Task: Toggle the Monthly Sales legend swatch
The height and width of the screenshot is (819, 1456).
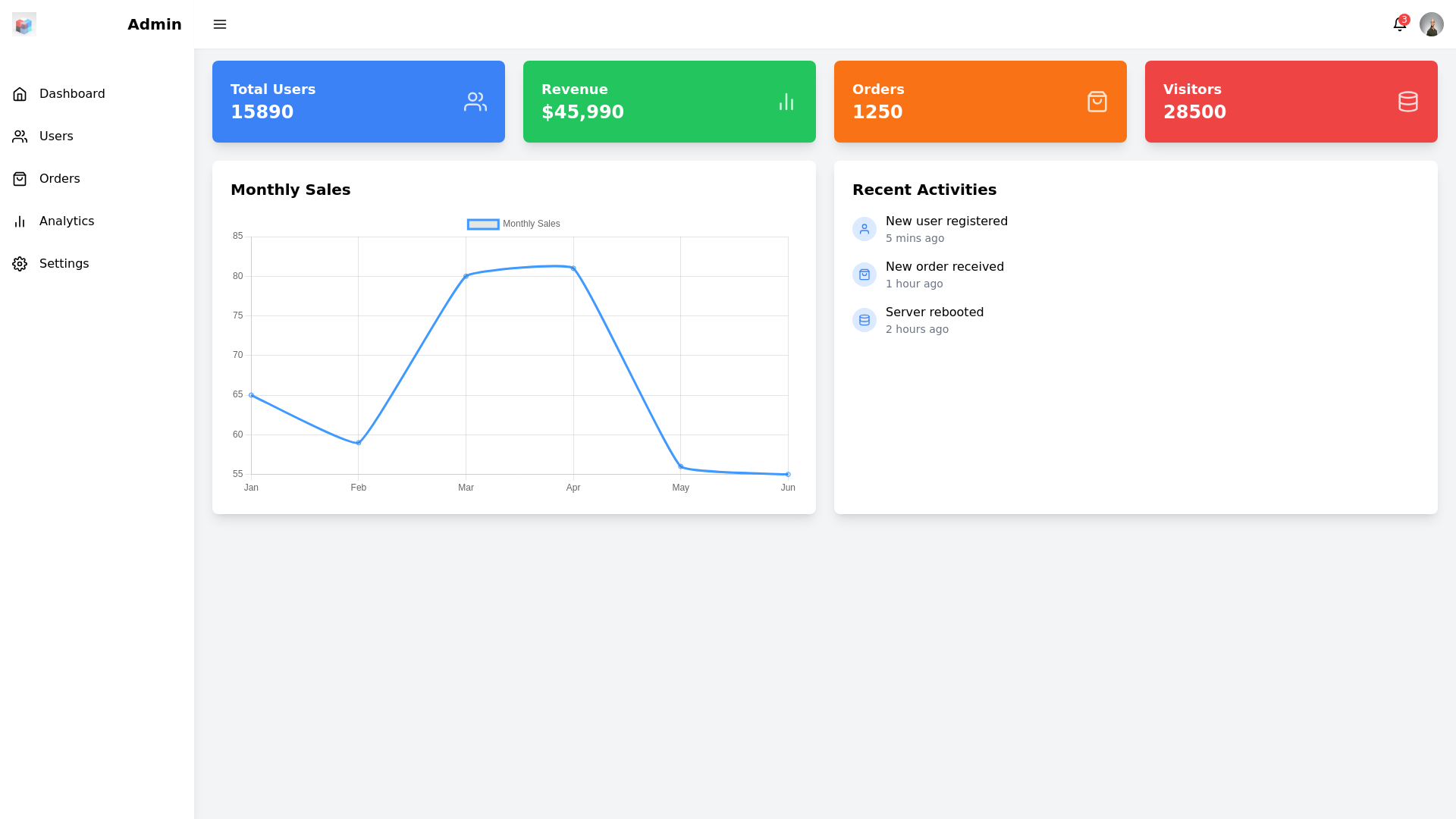Action: (483, 224)
